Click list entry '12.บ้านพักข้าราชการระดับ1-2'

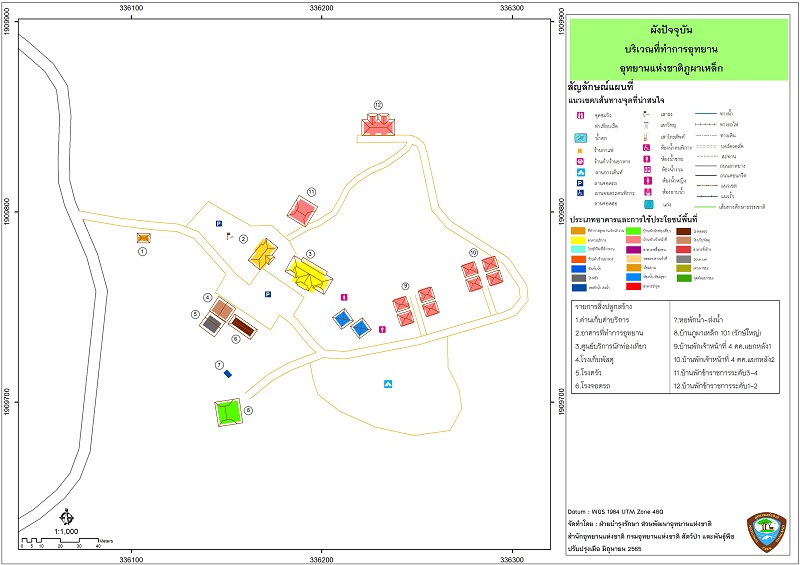(716, 386)
